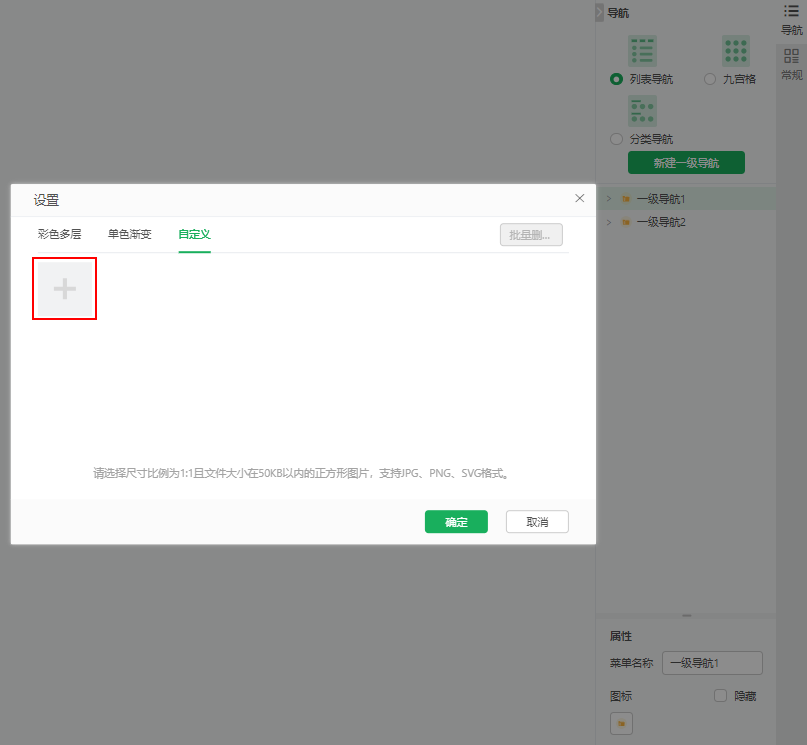Switch to the 彩色多层 tab
Image resolution: width=807 pixels, height=745 pixels.
click(59, 234)
